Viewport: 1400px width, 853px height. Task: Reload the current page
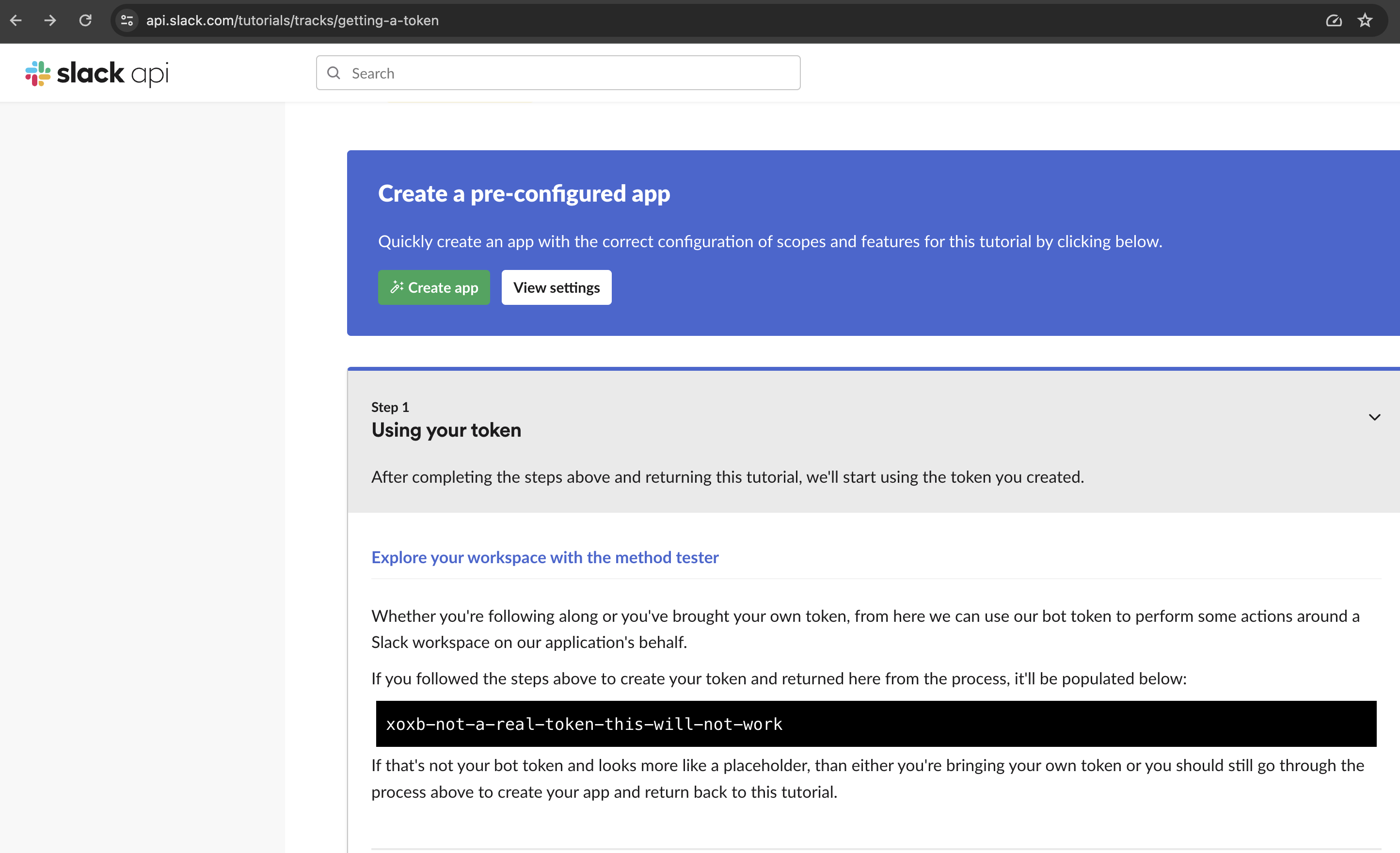pos(85,20)
